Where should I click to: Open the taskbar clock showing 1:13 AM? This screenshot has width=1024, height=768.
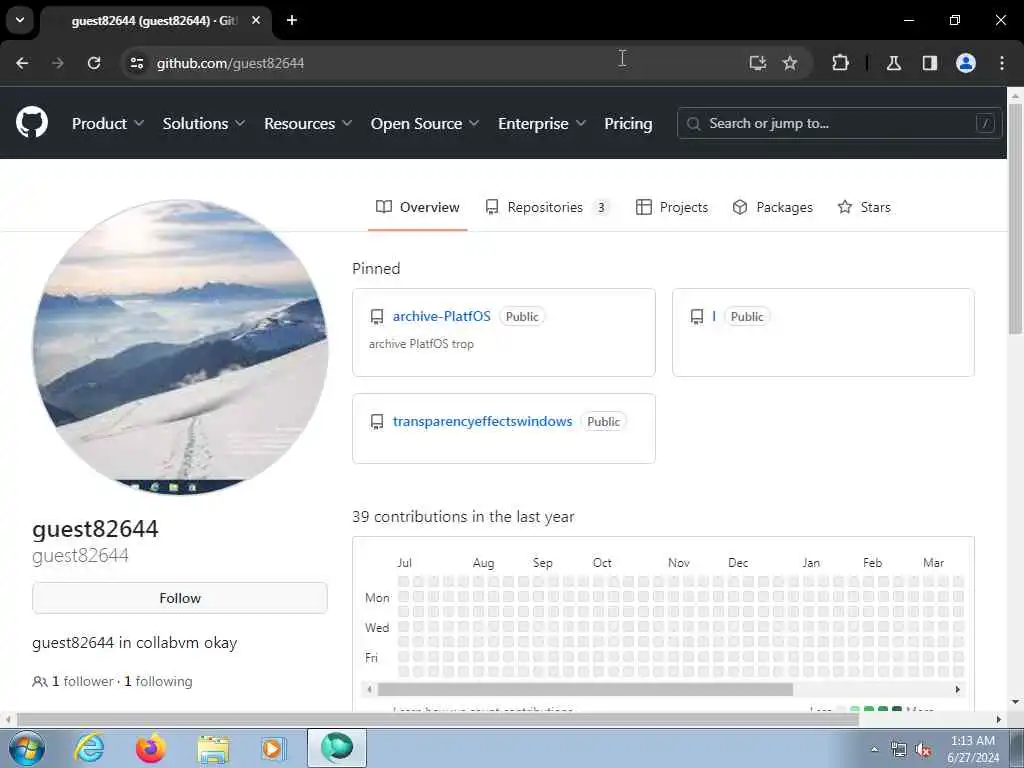point(973,749)
